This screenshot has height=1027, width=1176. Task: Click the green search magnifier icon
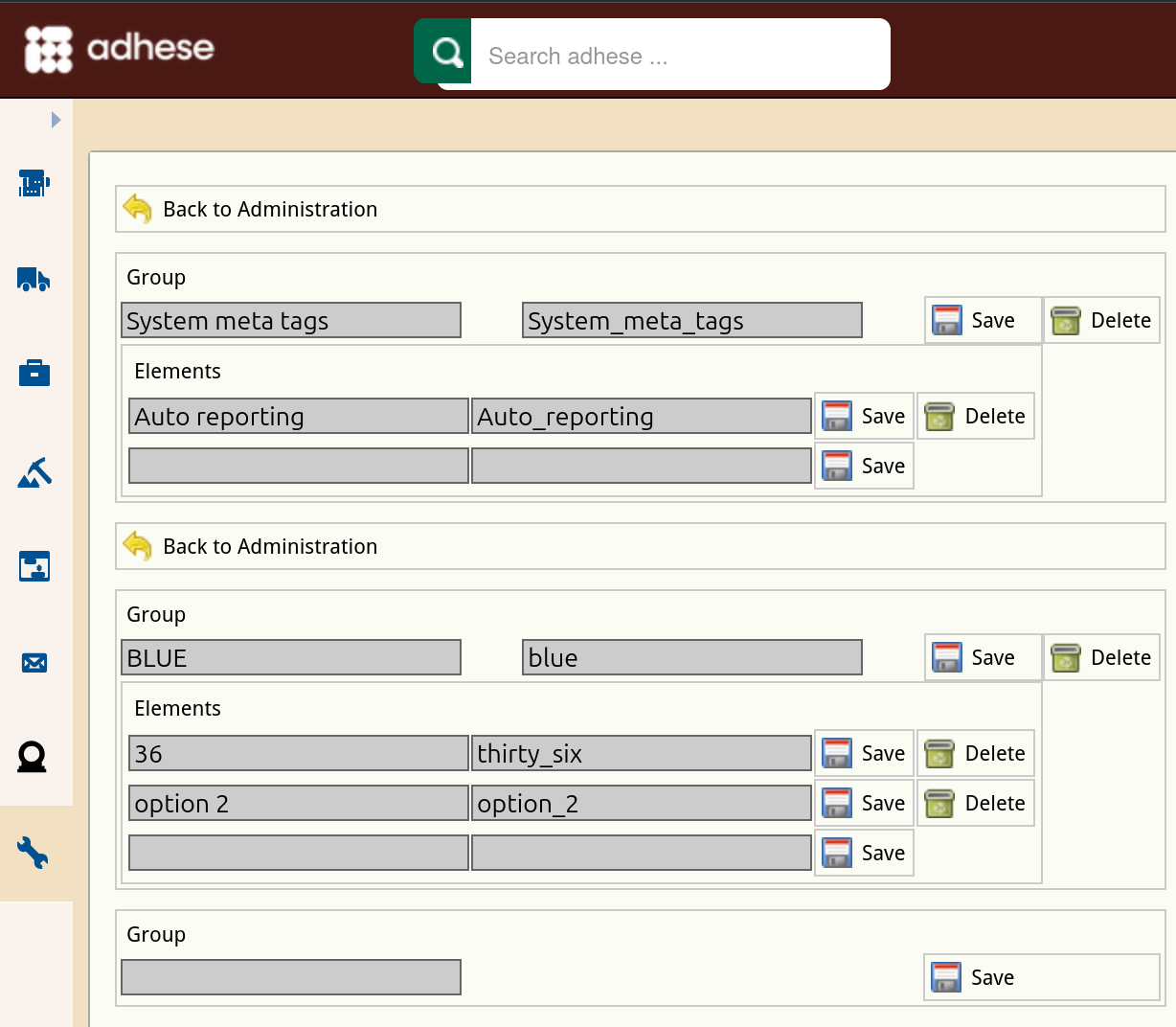(445, 52)
